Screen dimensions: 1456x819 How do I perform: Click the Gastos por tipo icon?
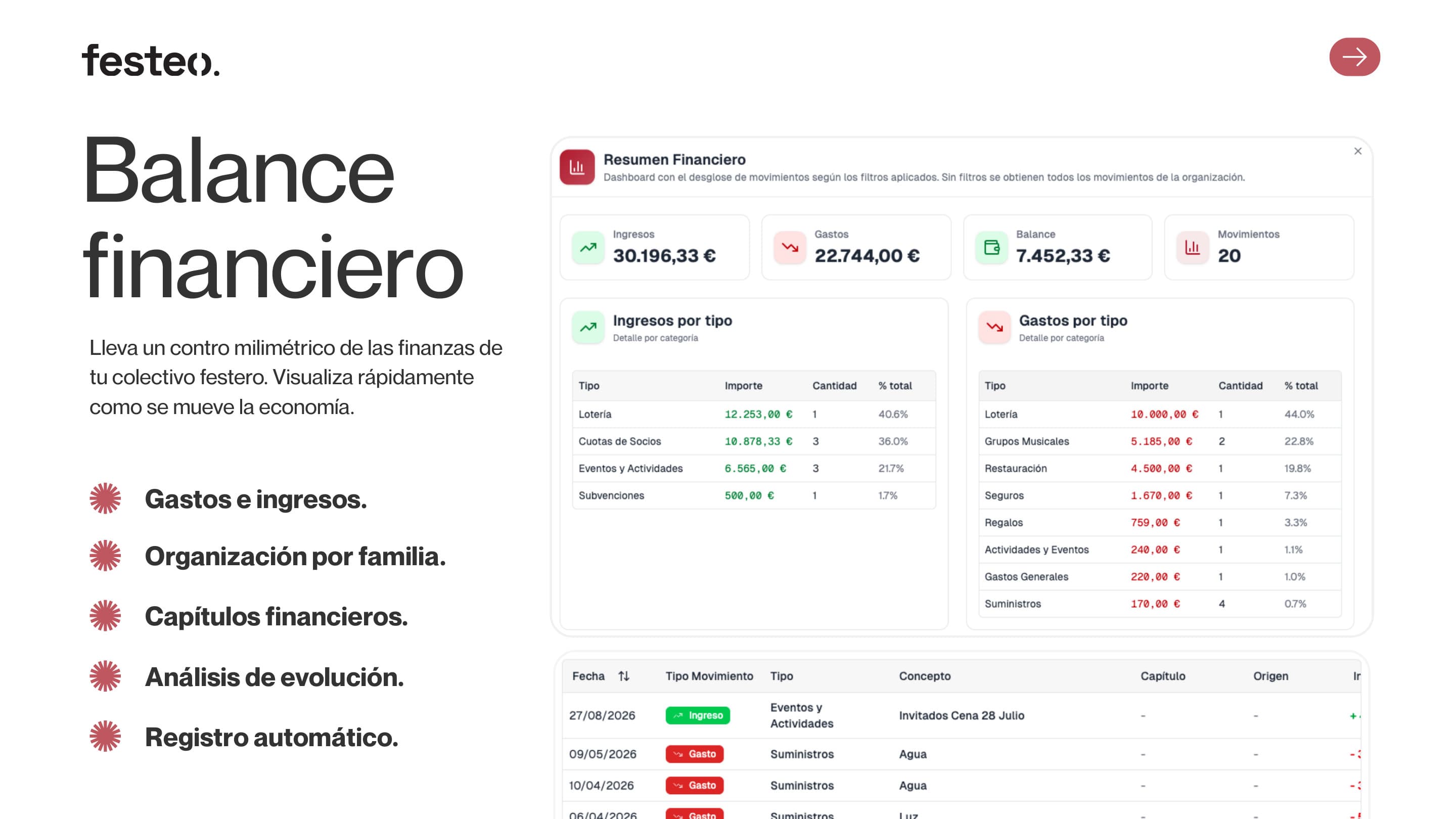(994, 327)
